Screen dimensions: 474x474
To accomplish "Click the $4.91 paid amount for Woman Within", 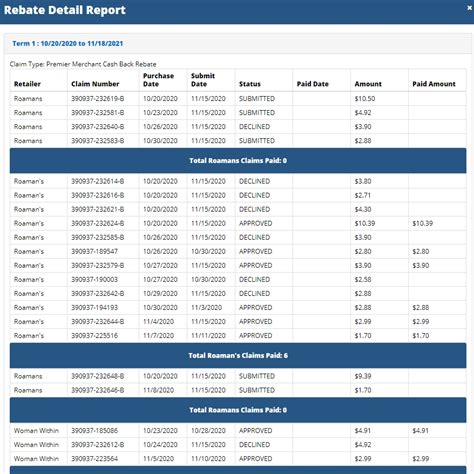I will point(420,431).
